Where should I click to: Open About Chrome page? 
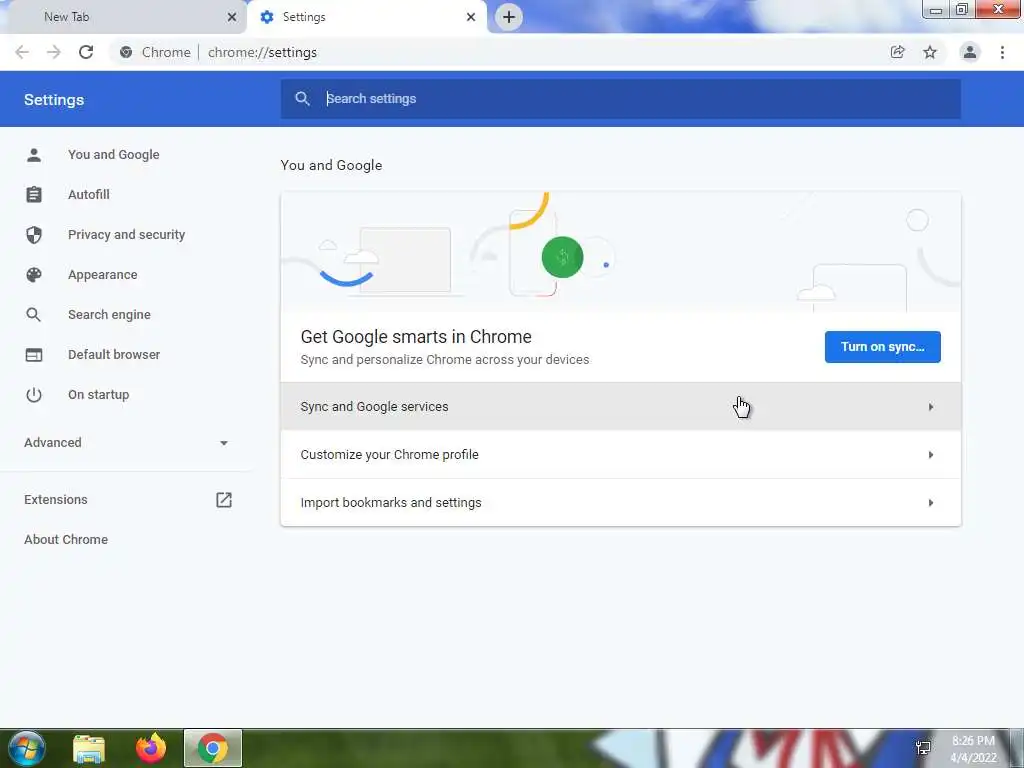click(x=66, y=539)
